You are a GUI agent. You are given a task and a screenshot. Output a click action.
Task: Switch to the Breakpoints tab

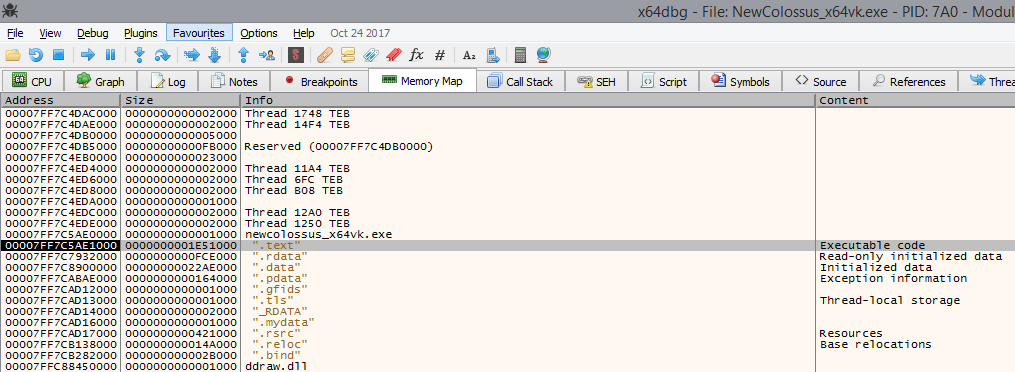click(320, 82)
